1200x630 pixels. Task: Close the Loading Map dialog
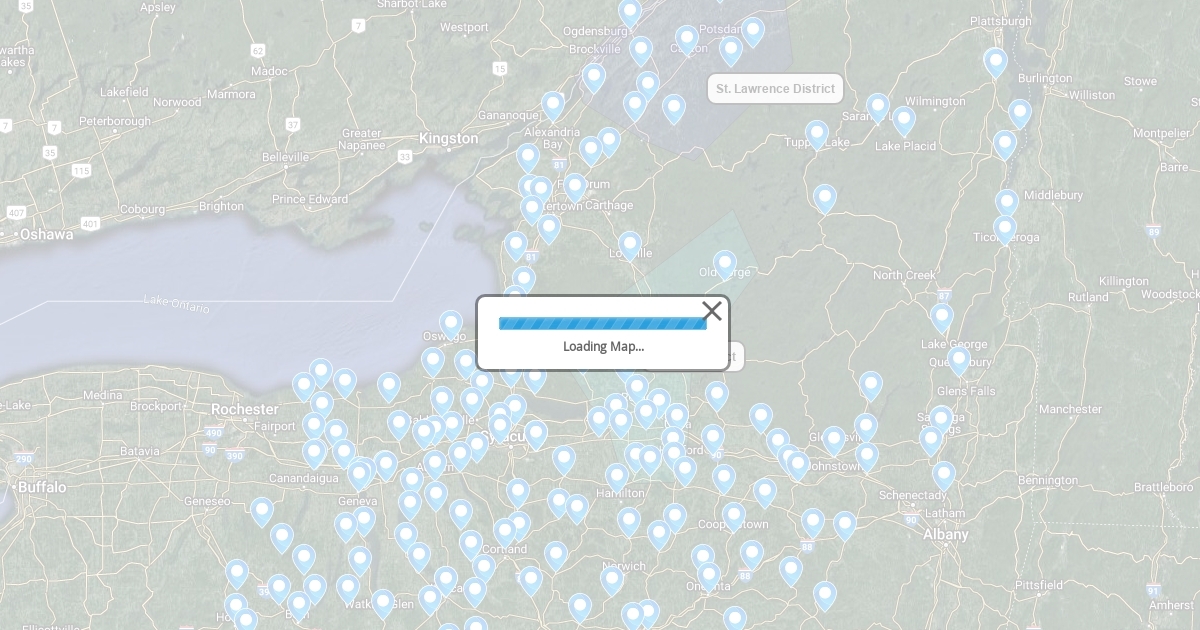[712, 311]
